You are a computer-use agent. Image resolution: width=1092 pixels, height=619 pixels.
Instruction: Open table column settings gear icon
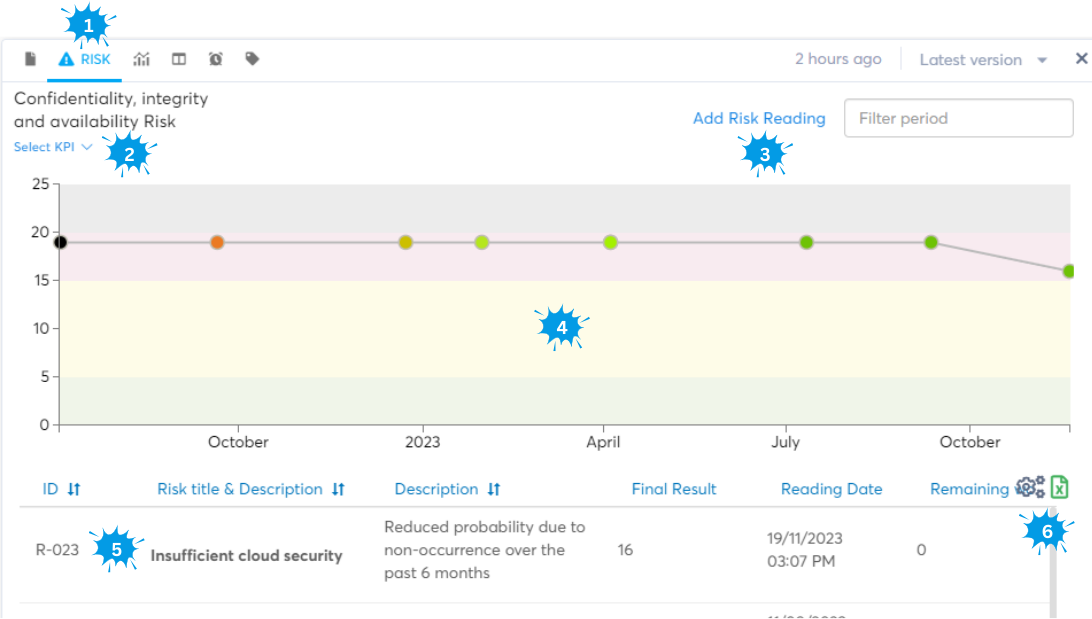click(1029, 487)
